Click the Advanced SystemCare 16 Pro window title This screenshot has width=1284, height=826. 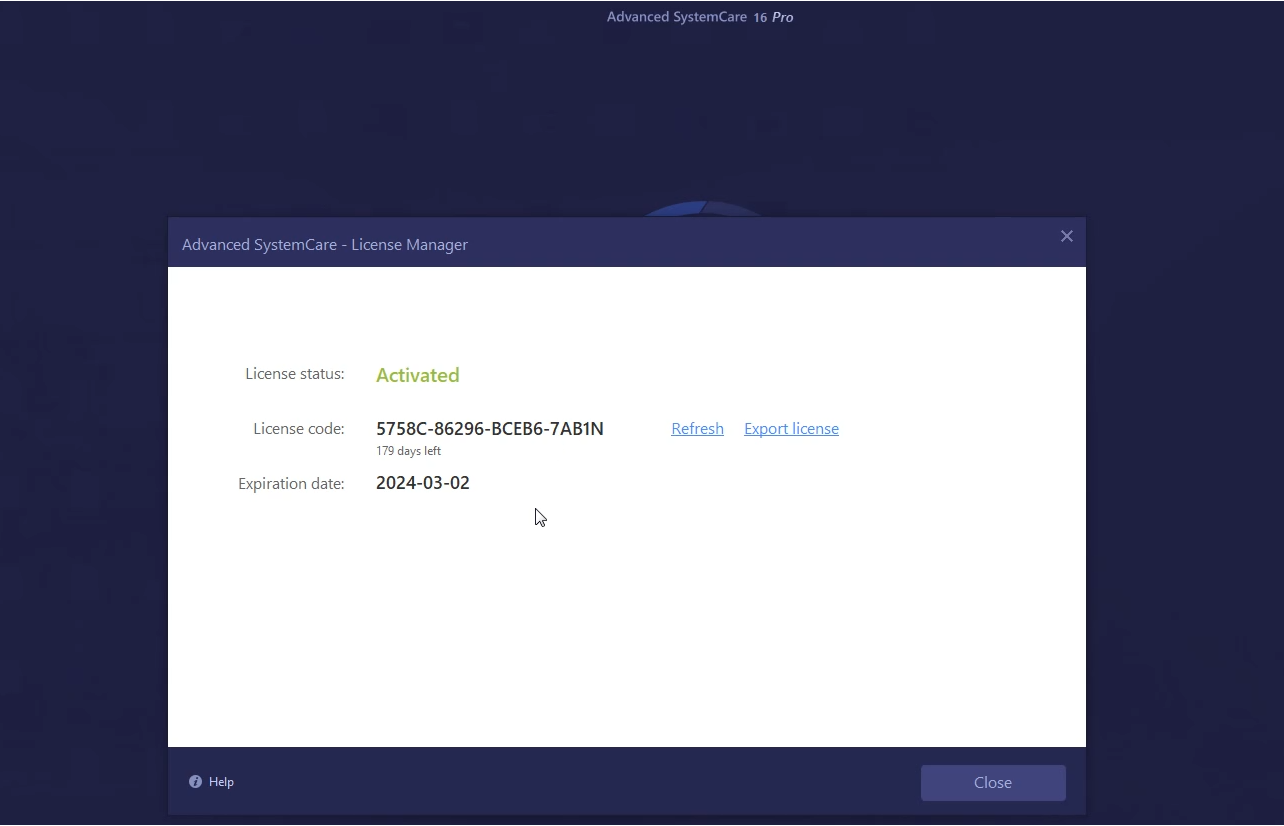pyautogui.click(x=700, y=17)
